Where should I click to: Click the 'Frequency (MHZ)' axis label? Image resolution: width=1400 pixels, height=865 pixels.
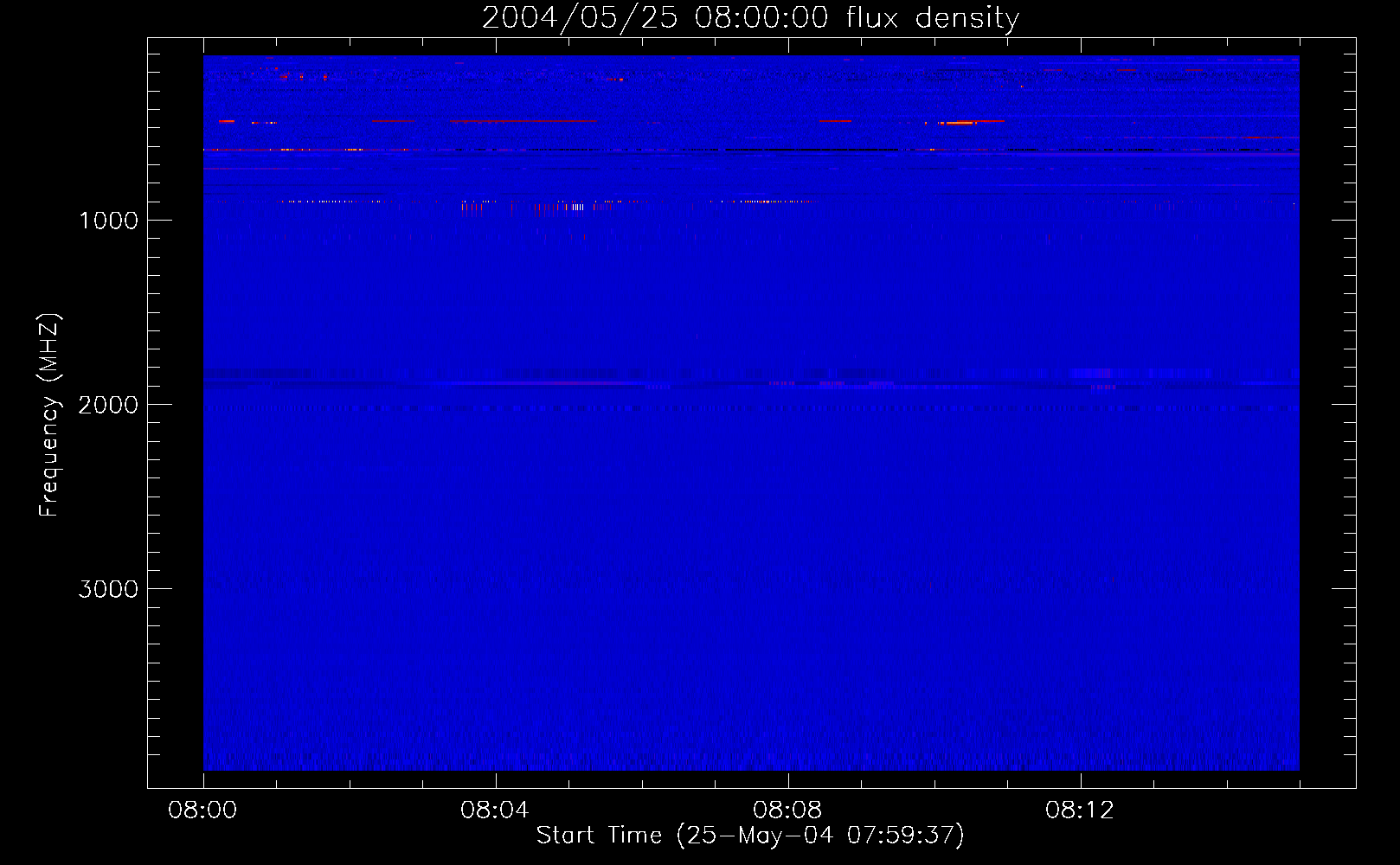(48, 414)
